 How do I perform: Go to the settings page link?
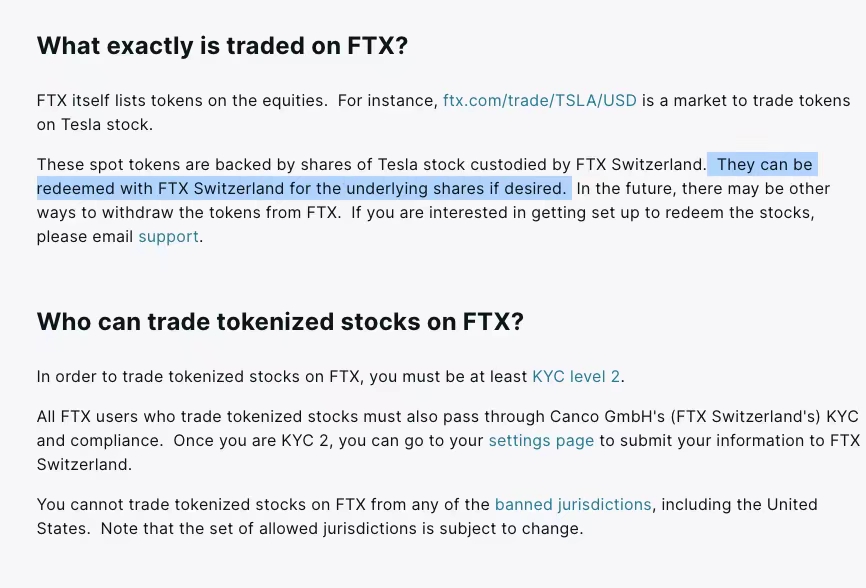coord(541,441)
